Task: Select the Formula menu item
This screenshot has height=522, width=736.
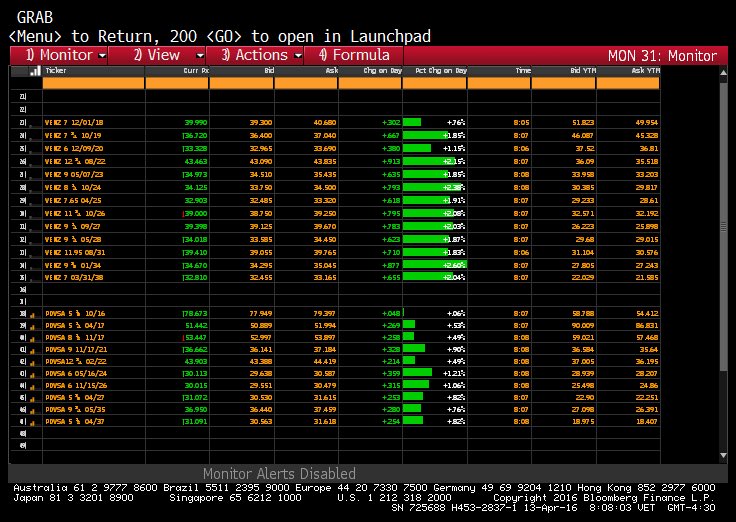Action: [x=354, y=55]
